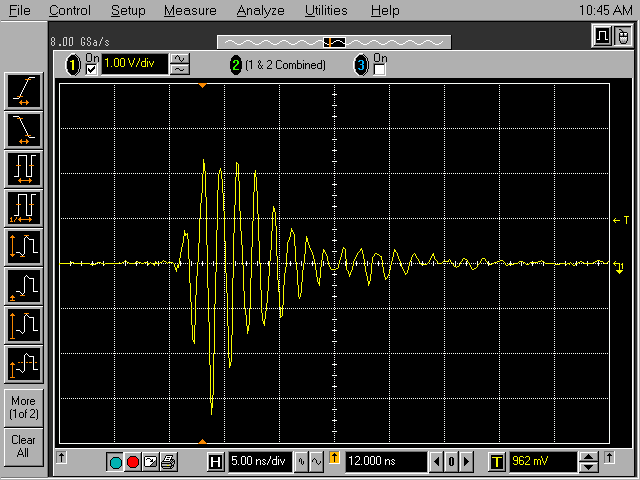Click the Clear All button
Image resolution: width=640 pixels, height=480 pixels.
click(x=24, y=447)
